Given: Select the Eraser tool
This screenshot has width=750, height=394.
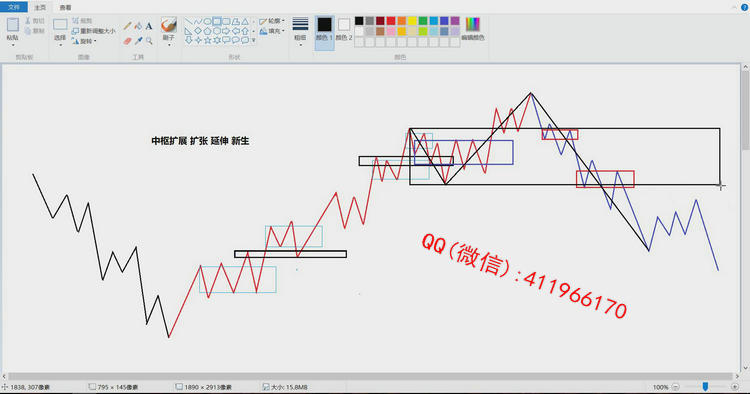Looking at the screenshot, I should [x=128, y=41].
